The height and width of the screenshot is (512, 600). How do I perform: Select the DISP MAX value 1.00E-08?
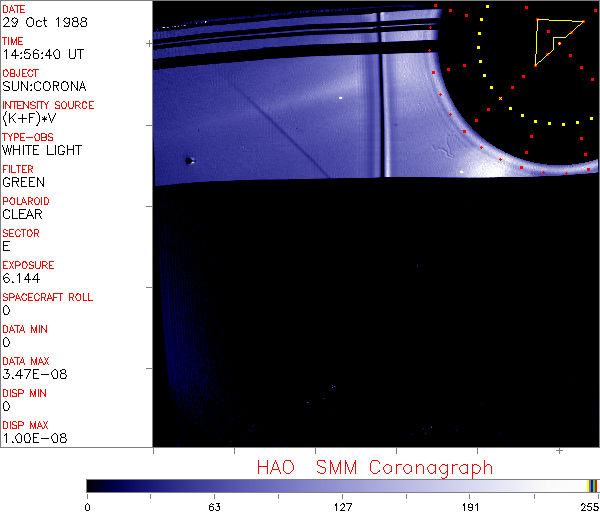[x=30, y=438]
